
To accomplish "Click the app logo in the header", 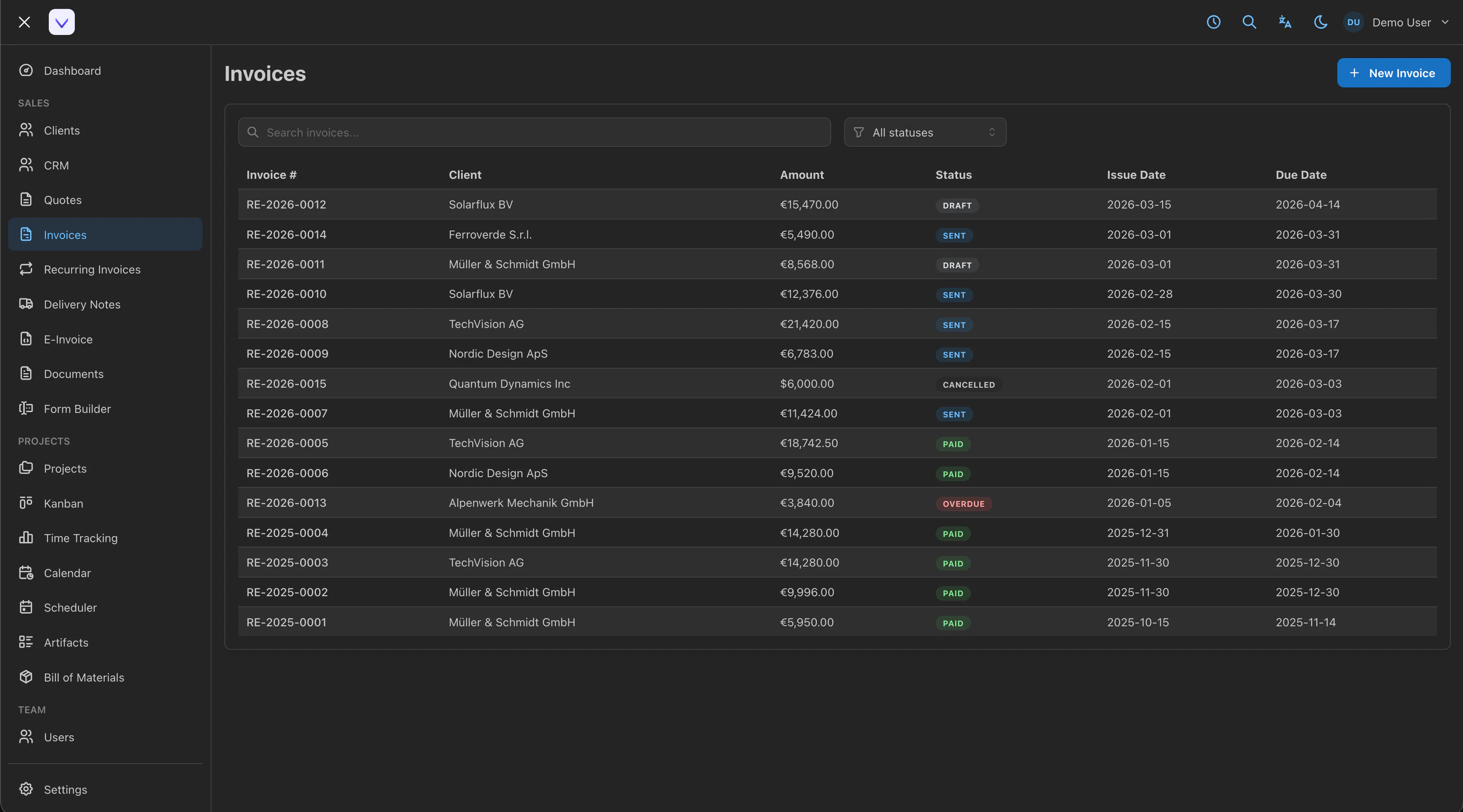I will [62, 22].
